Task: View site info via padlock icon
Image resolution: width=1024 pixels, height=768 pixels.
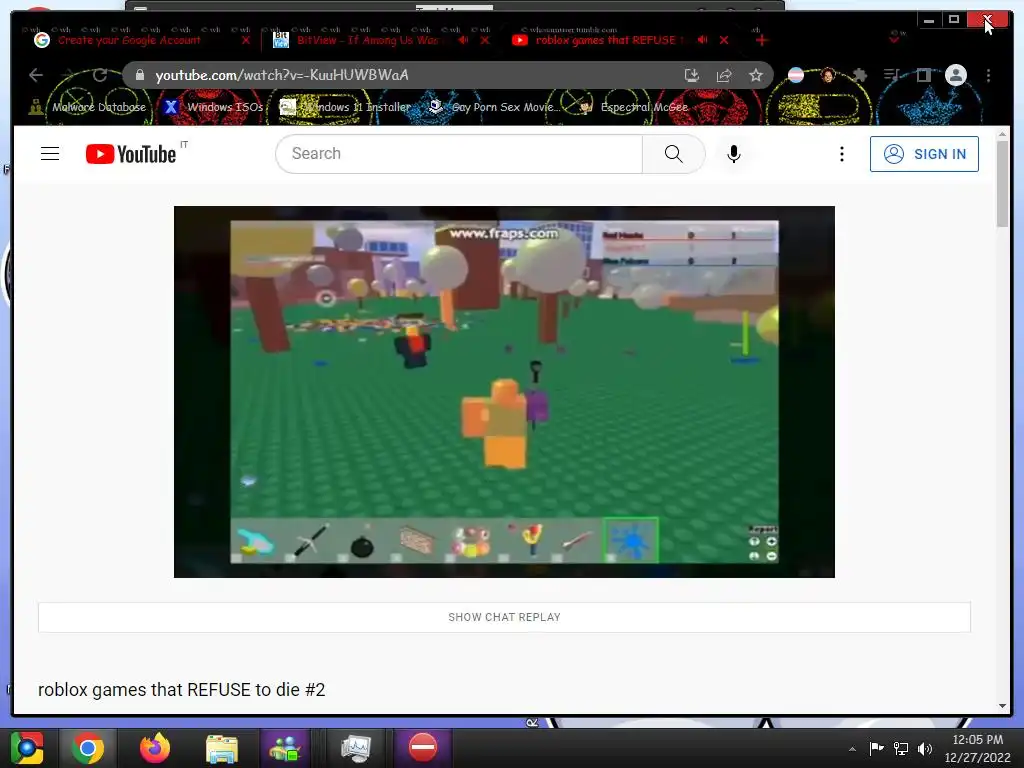Action: point(139,75)
